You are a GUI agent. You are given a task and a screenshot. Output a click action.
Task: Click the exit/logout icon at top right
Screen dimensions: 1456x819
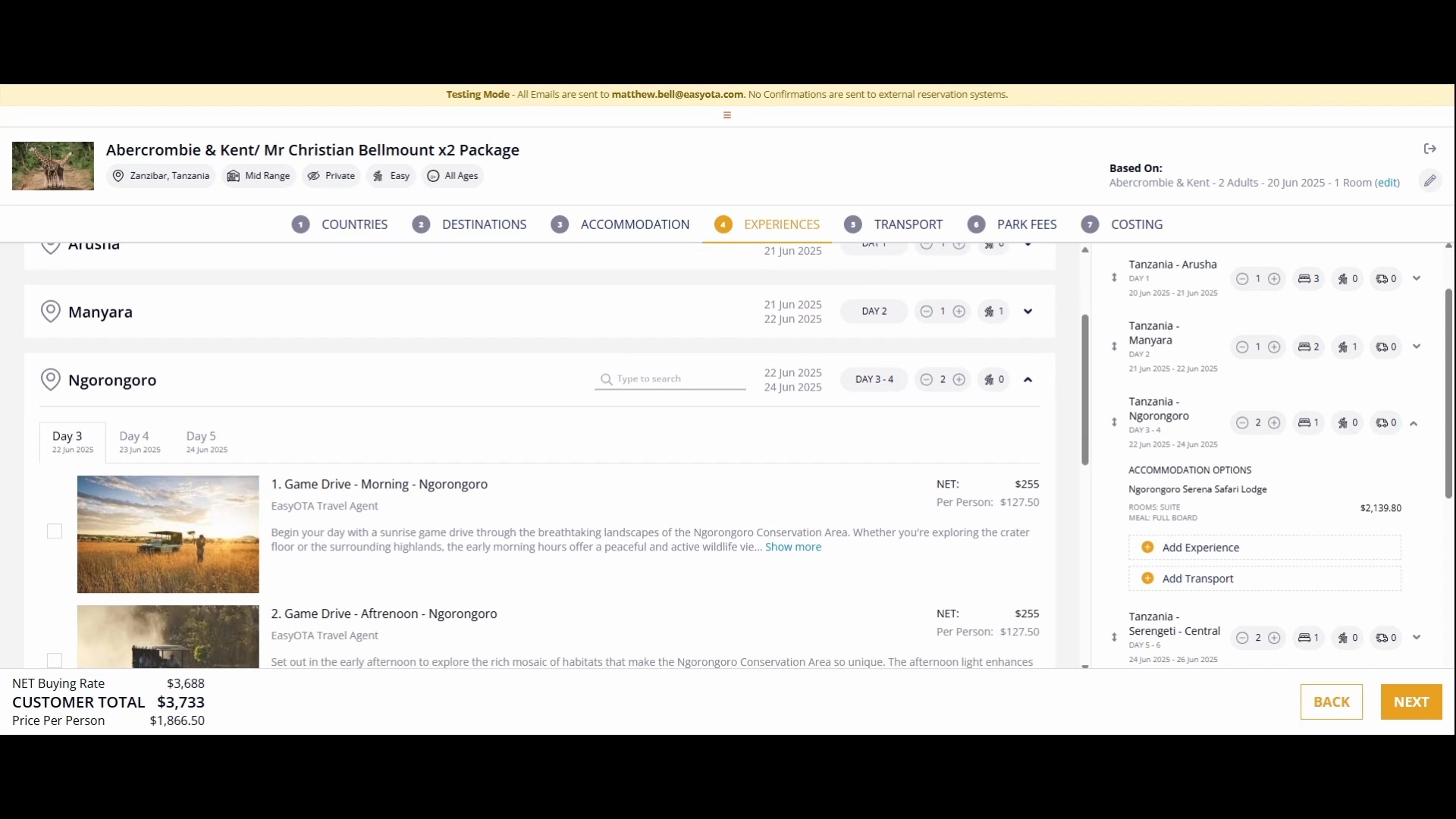(1430, 149)
